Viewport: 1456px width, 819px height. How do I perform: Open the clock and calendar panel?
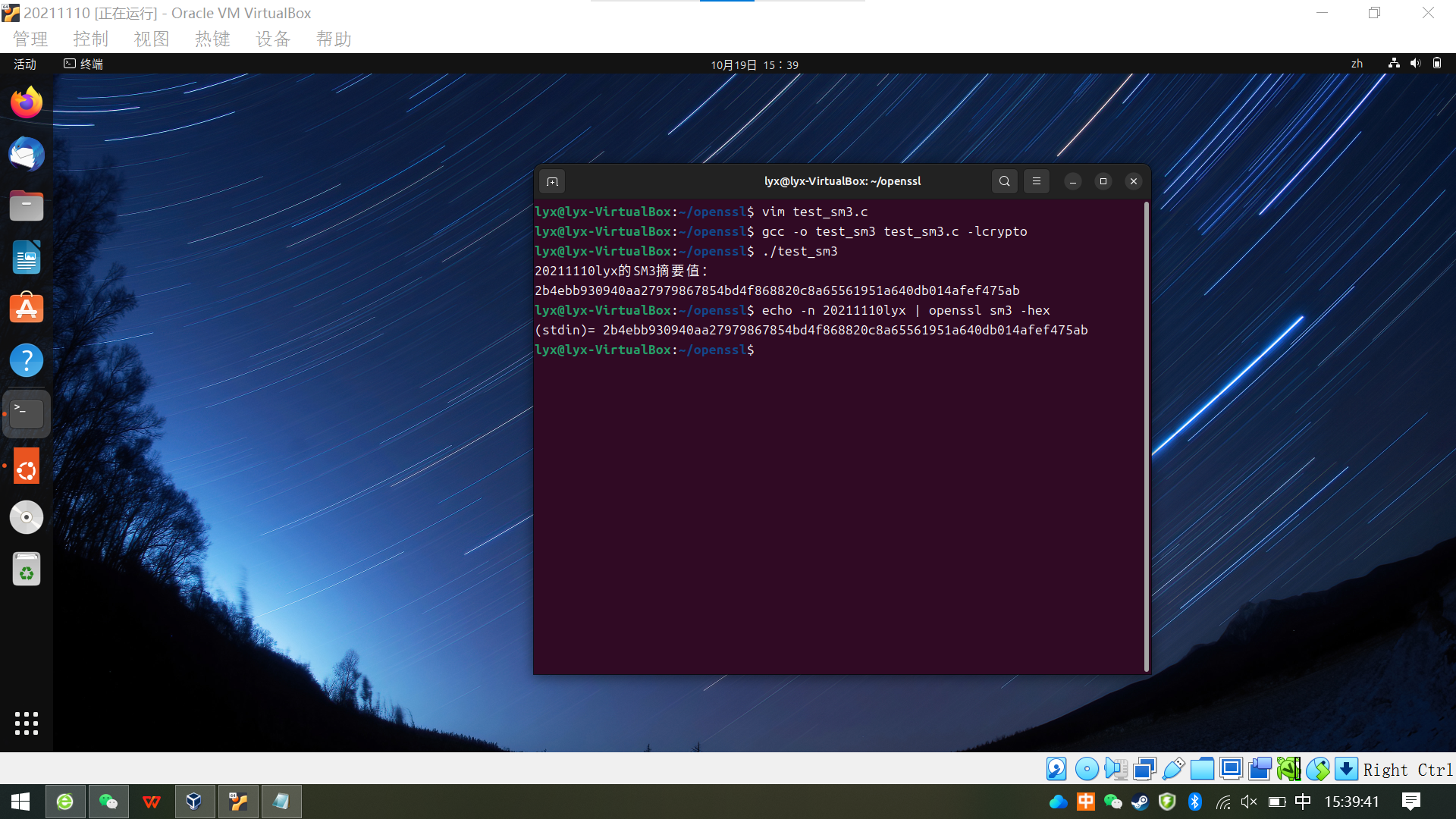754,65
